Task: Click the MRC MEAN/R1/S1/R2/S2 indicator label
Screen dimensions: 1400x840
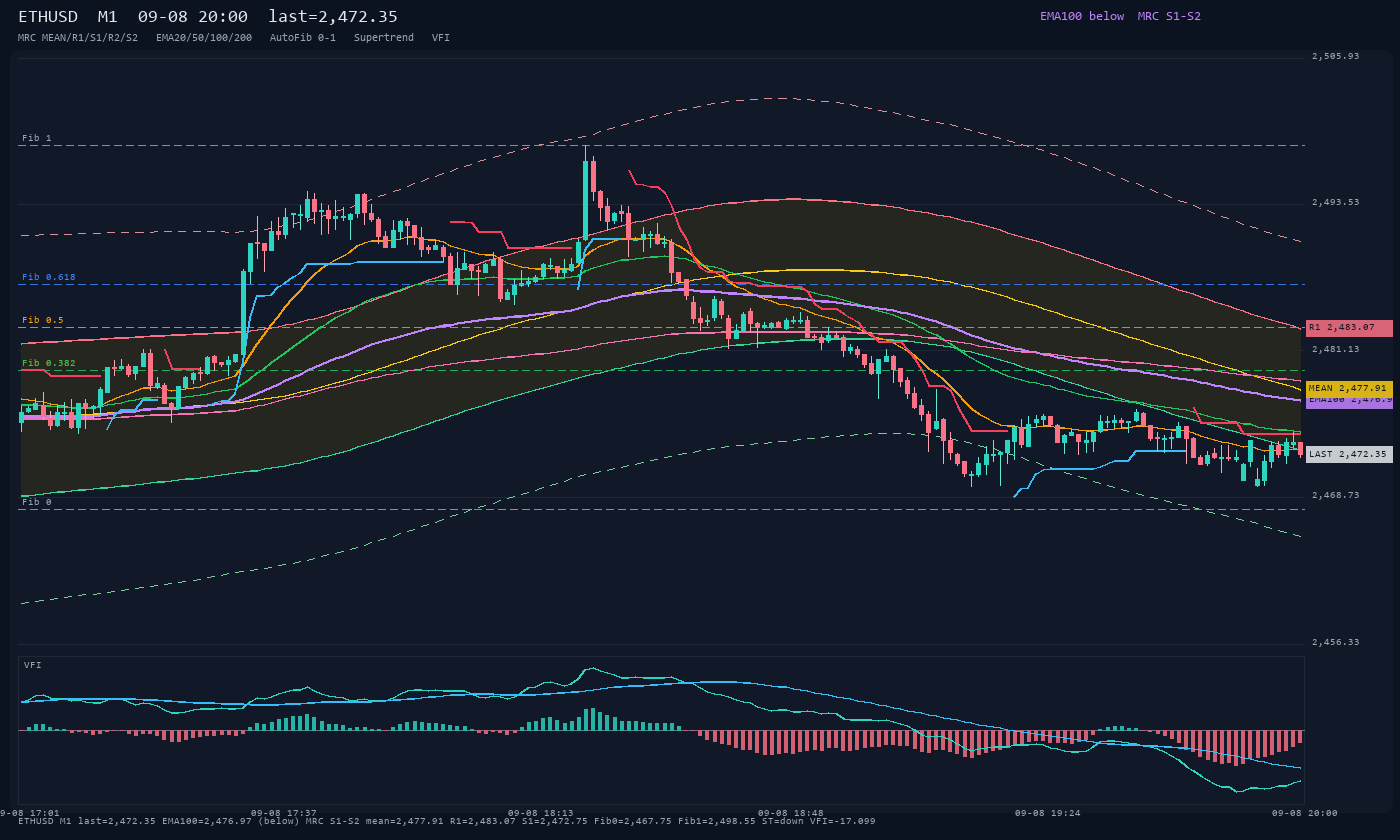Action: [78, 37]
